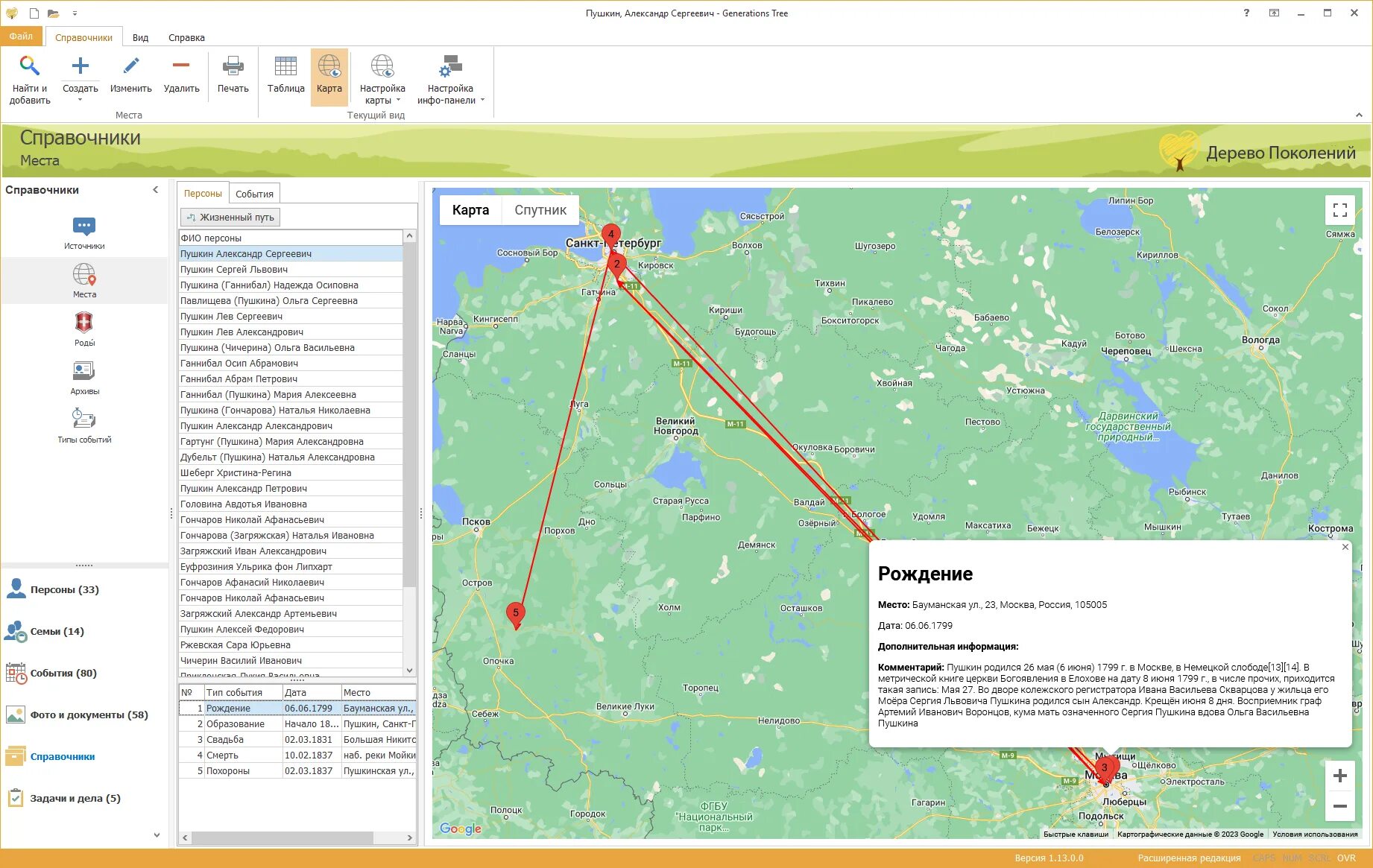Click the Print icon in ribbon

point(233,66)
